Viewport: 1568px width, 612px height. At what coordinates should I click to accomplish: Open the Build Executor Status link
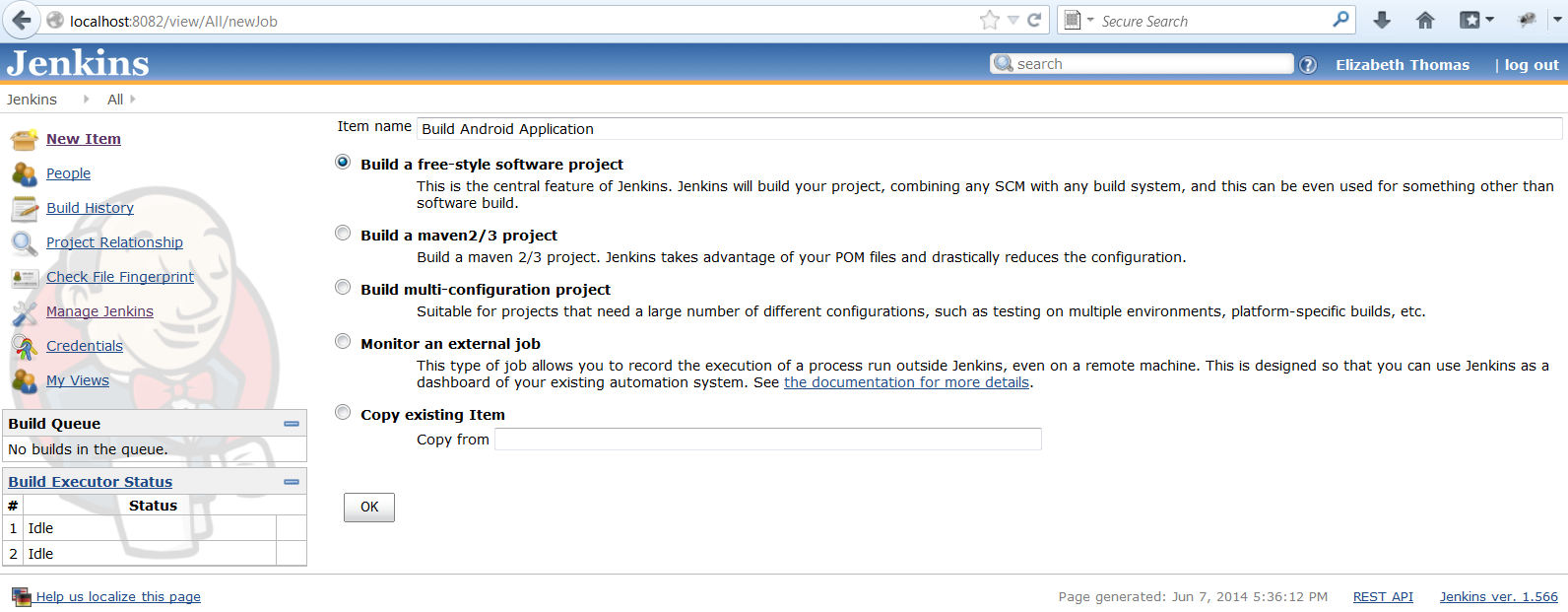coord(91,482)
